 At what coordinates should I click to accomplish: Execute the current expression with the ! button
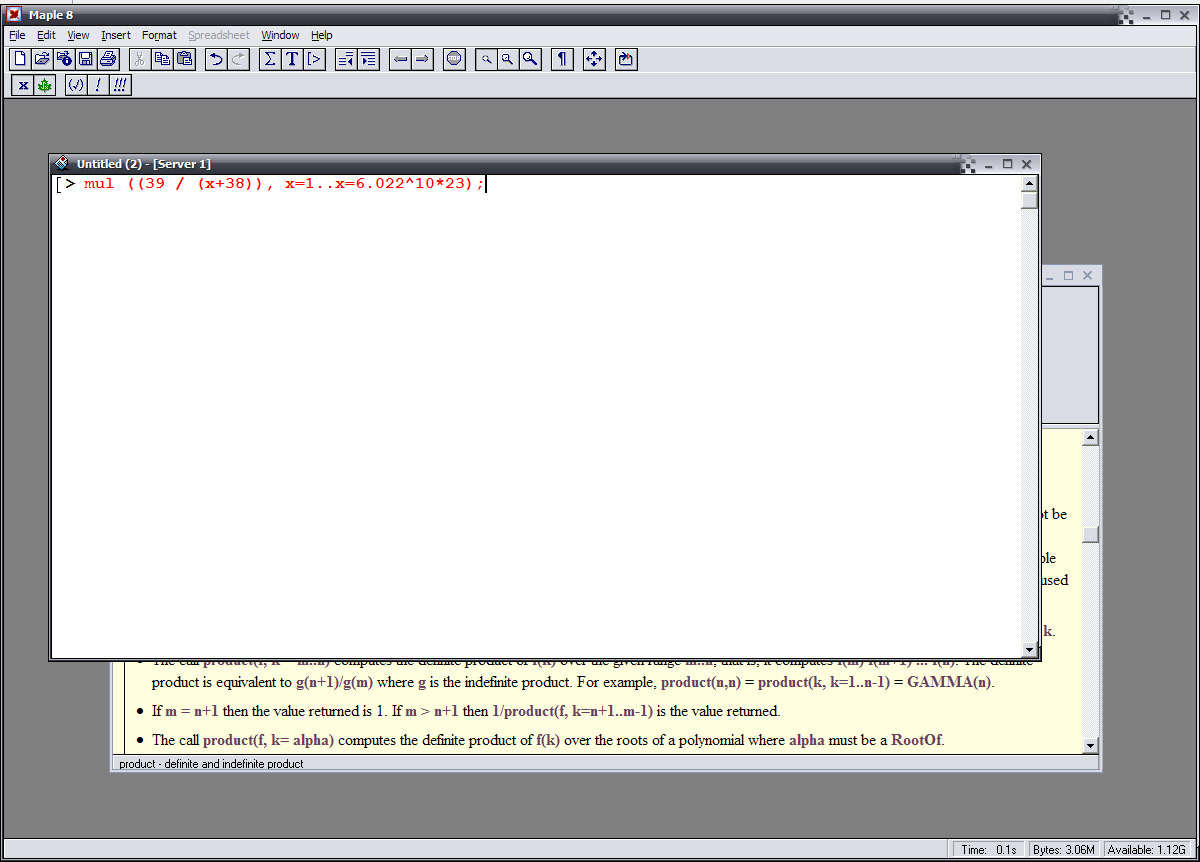tap(98, 86)
